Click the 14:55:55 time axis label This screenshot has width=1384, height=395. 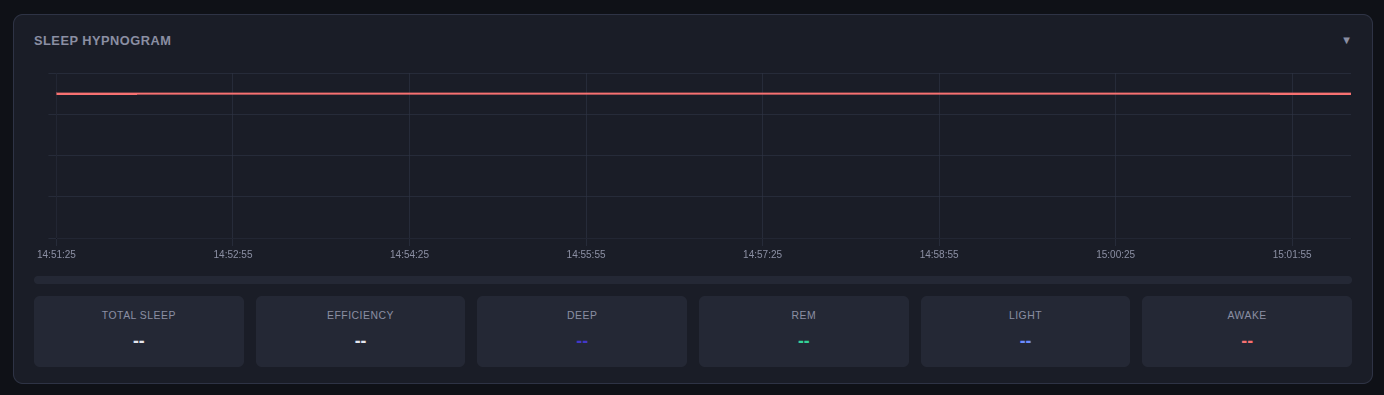[x=586, y=255]
